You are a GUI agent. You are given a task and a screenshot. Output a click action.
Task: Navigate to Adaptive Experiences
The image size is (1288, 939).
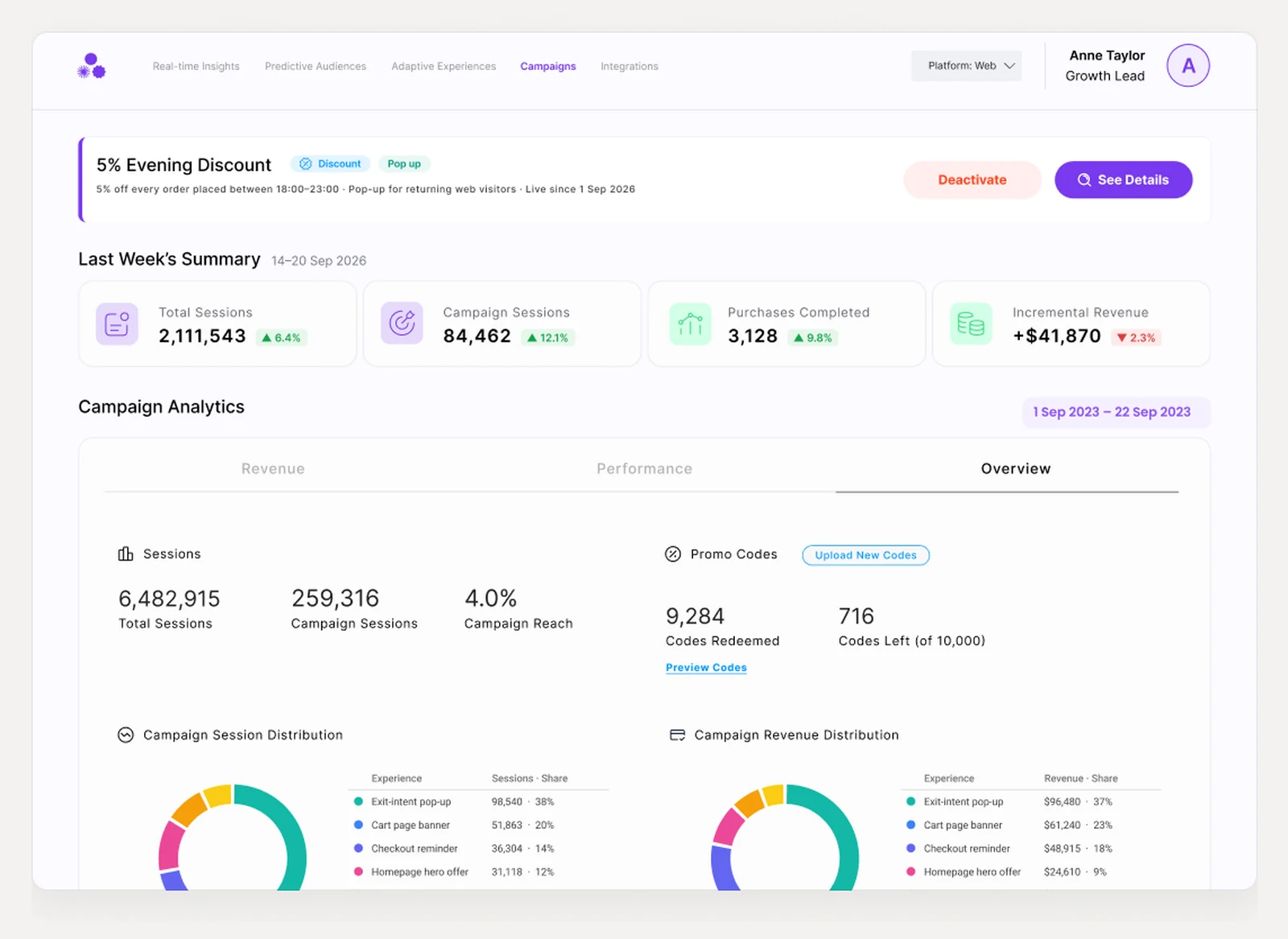pyautogui.click(x=444, y=66)
